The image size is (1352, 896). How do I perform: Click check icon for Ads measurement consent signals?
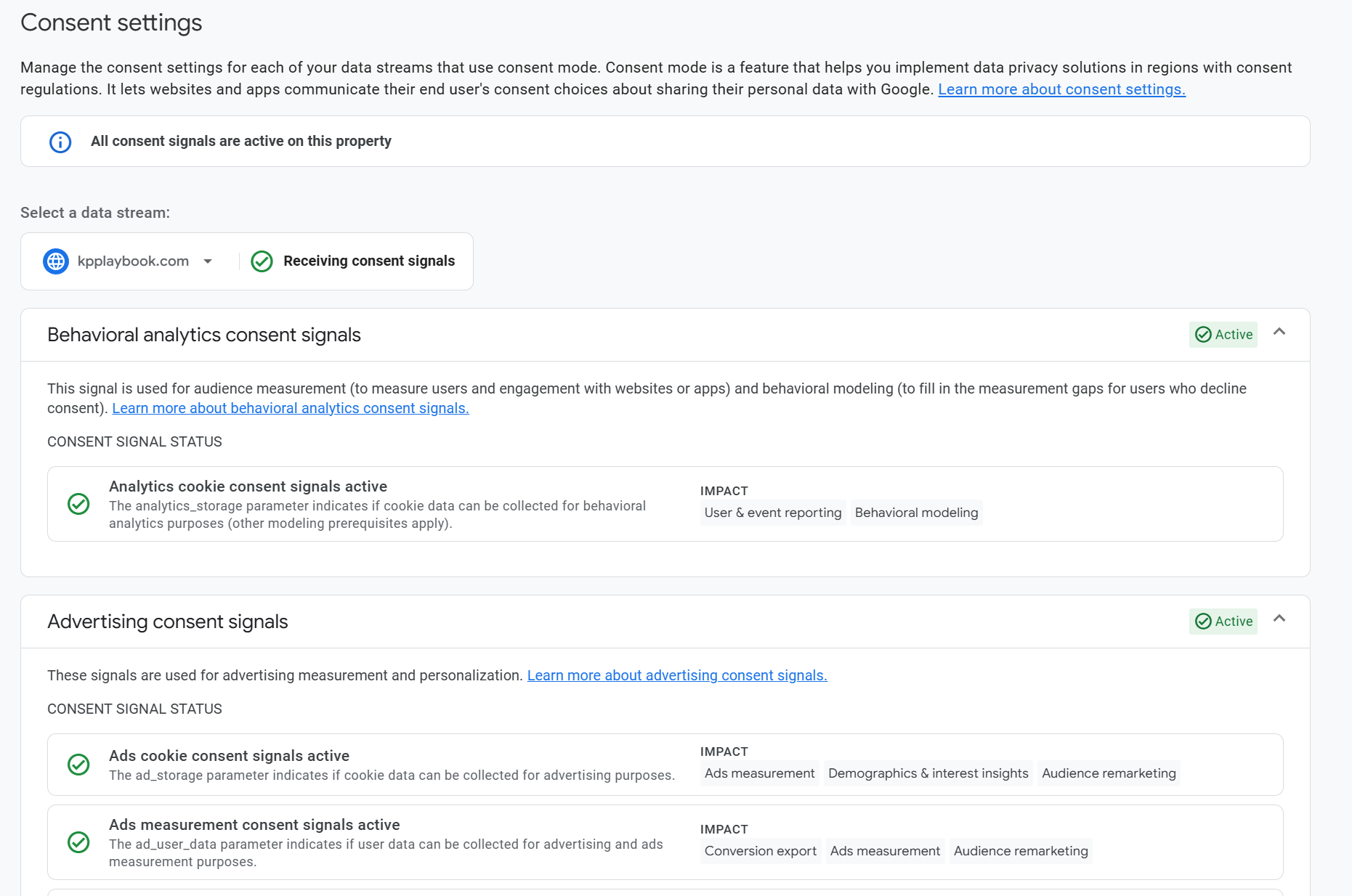[x=78, y=842]
